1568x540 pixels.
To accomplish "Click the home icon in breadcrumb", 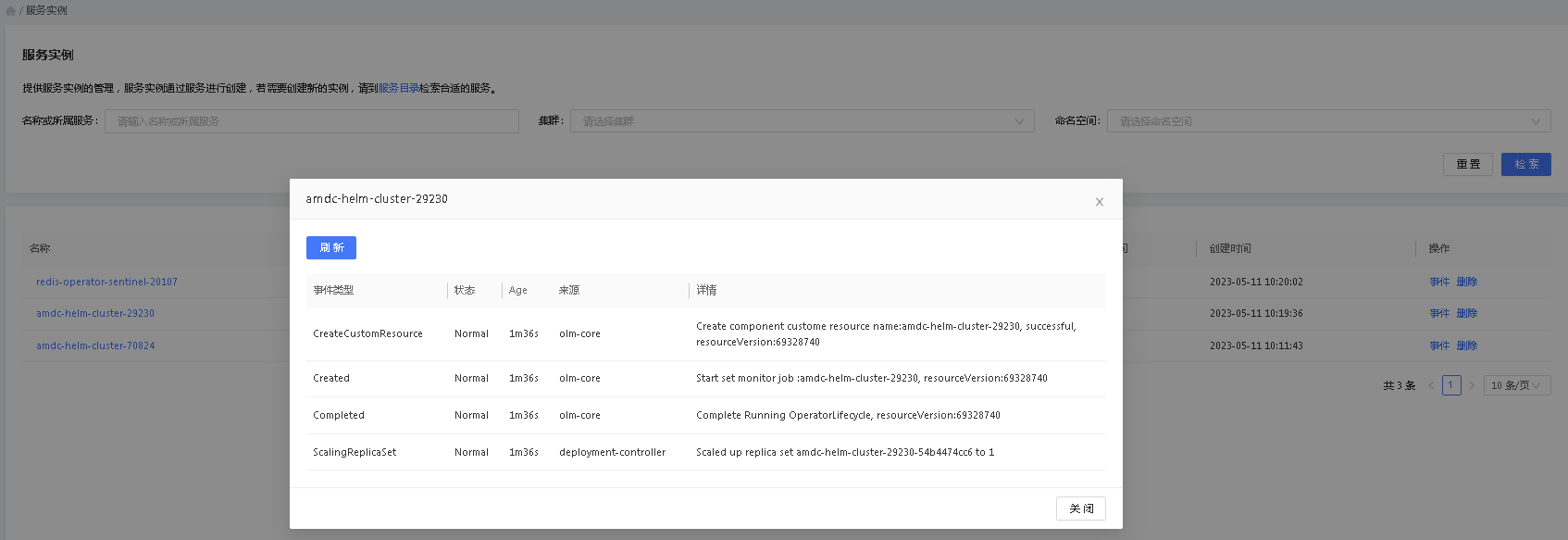I will click(11, 11).
